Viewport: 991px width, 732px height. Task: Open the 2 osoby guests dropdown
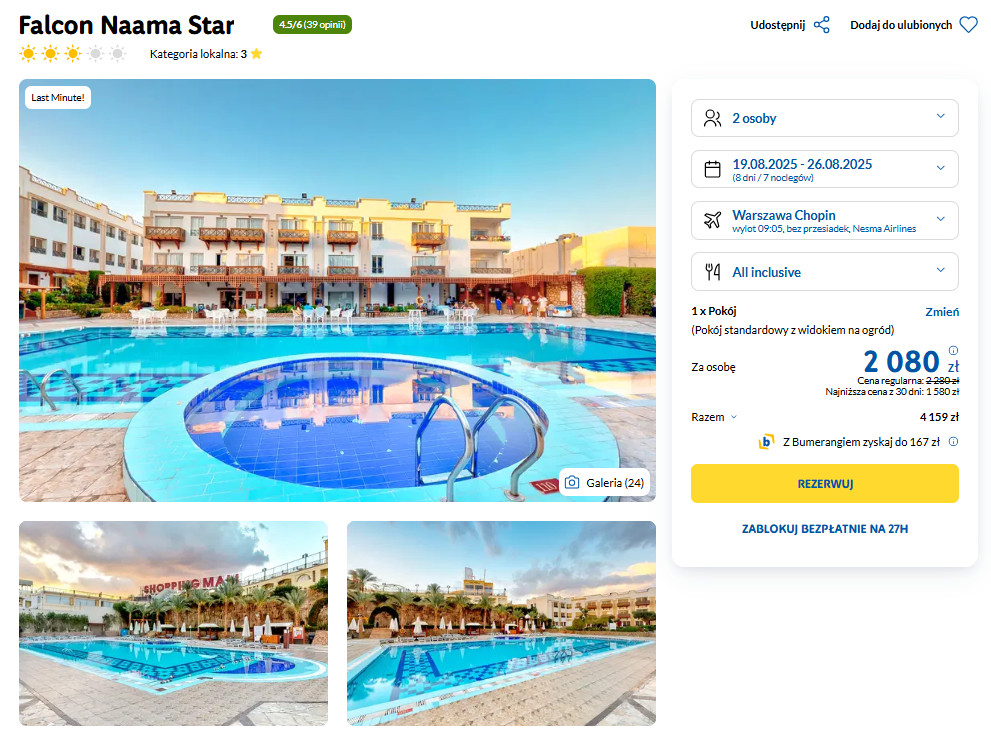coord(825,118)
